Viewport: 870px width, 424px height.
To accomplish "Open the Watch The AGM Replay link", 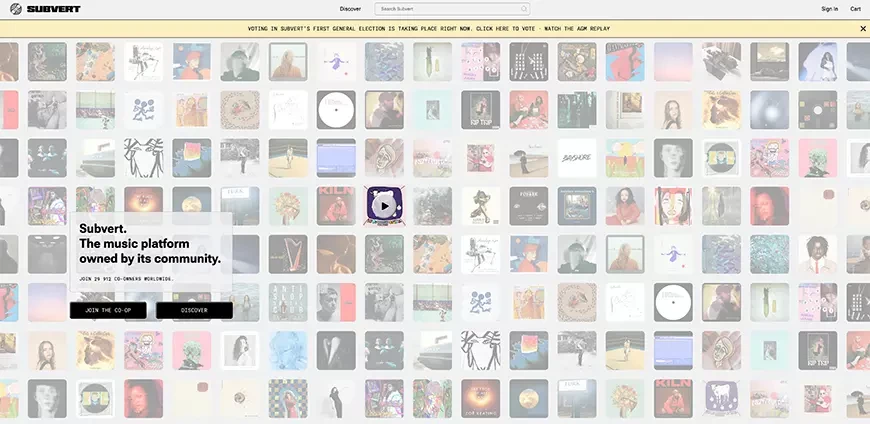I will (577, 28).
